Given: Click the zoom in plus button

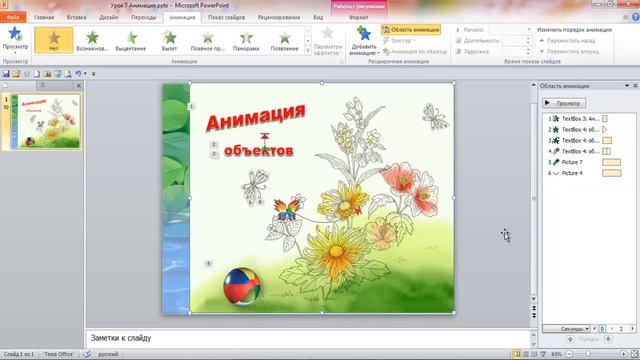Looking at the screenshot, I should 623,354.
